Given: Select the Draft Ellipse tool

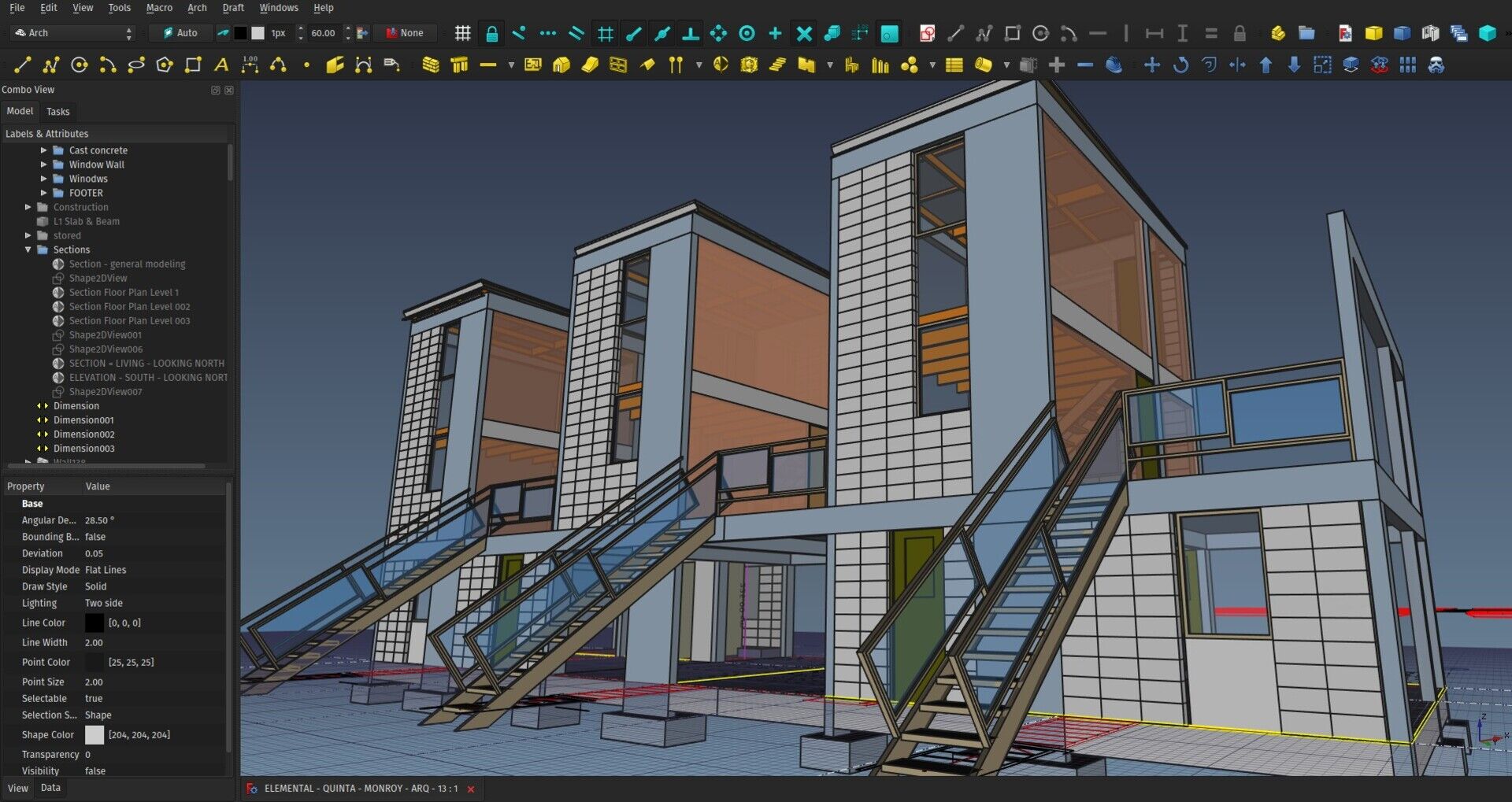Looking at the screenshot, I should coord(136,65).
